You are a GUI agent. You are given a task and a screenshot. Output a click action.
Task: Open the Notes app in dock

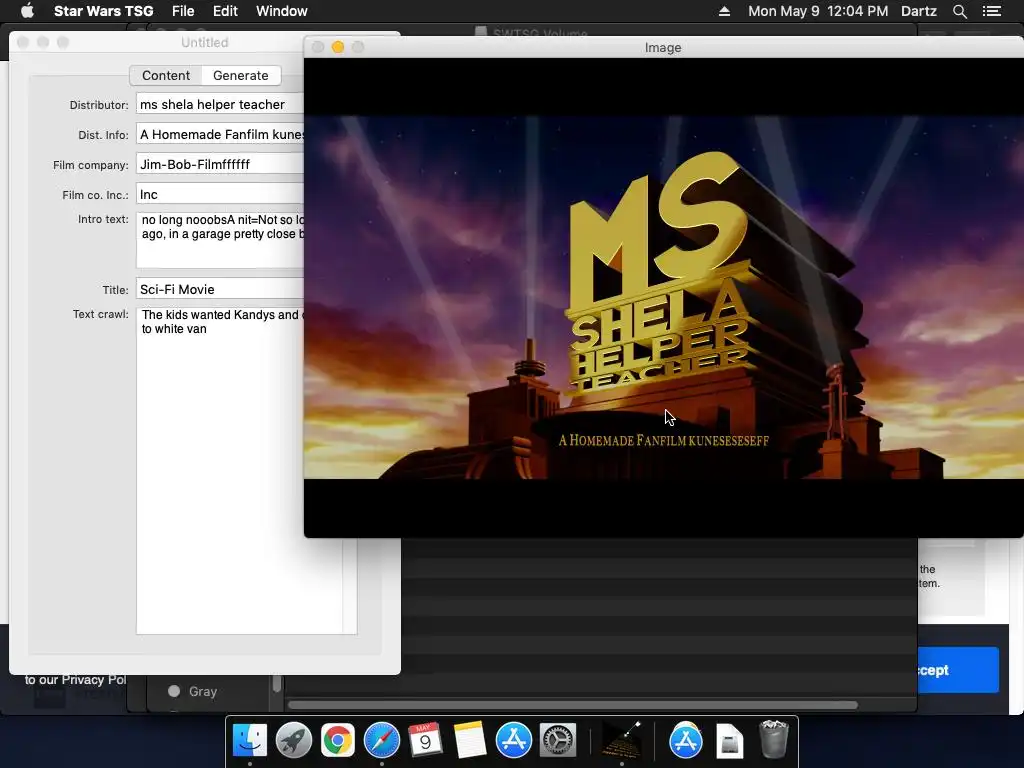(470, 741)
